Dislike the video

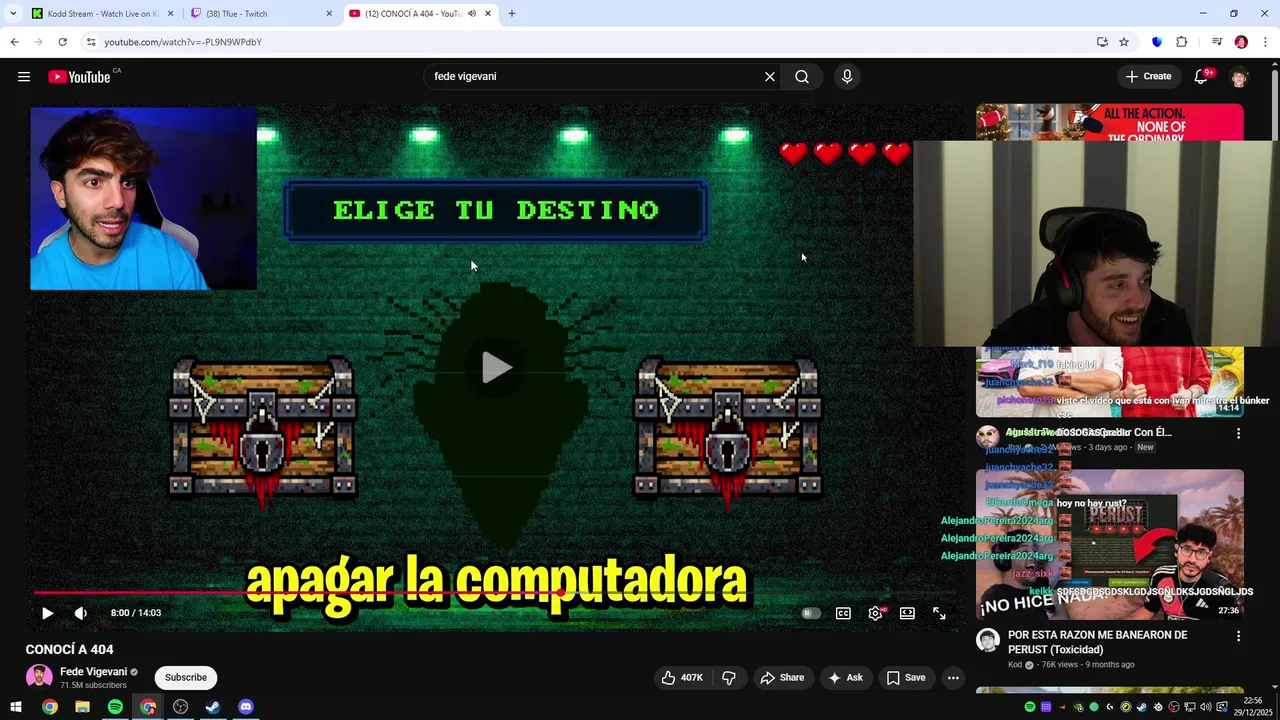tap(729, 678)
